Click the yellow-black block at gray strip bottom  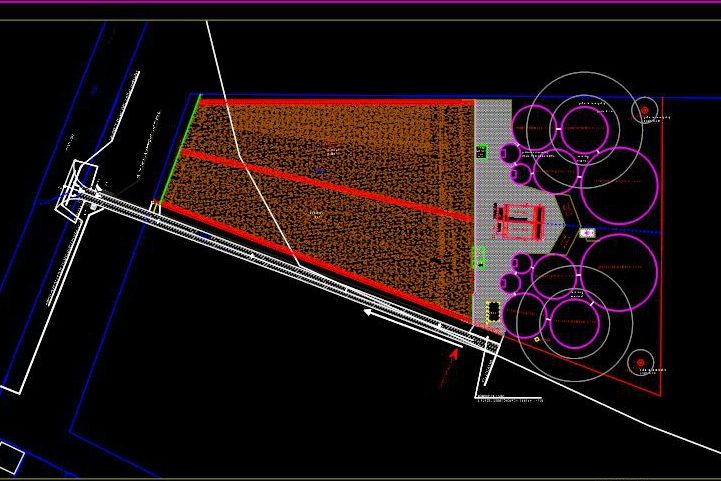coord(493,311)
